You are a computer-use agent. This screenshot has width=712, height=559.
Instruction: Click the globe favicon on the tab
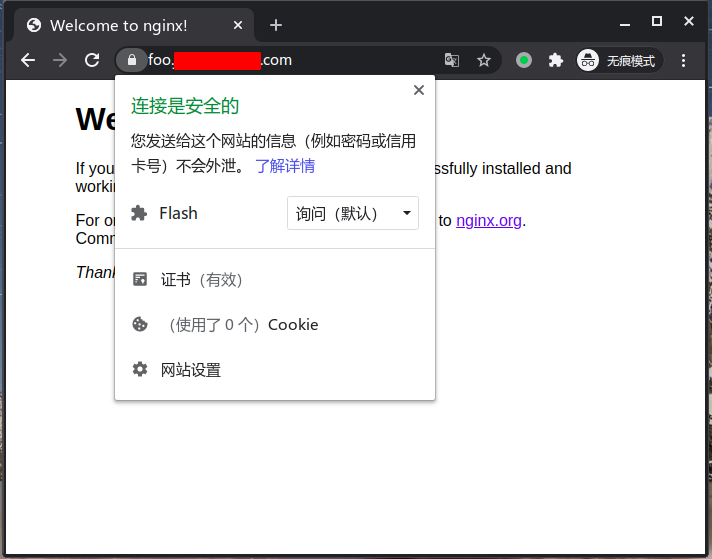coord(34,25)
